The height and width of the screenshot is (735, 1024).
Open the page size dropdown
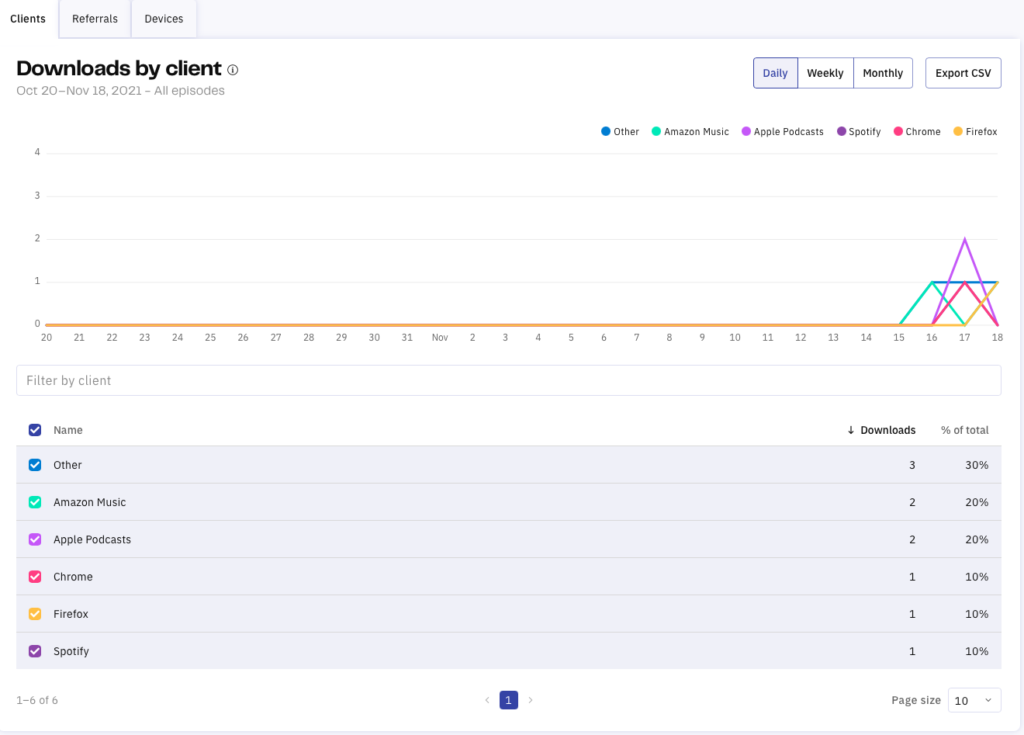(974, 700)
